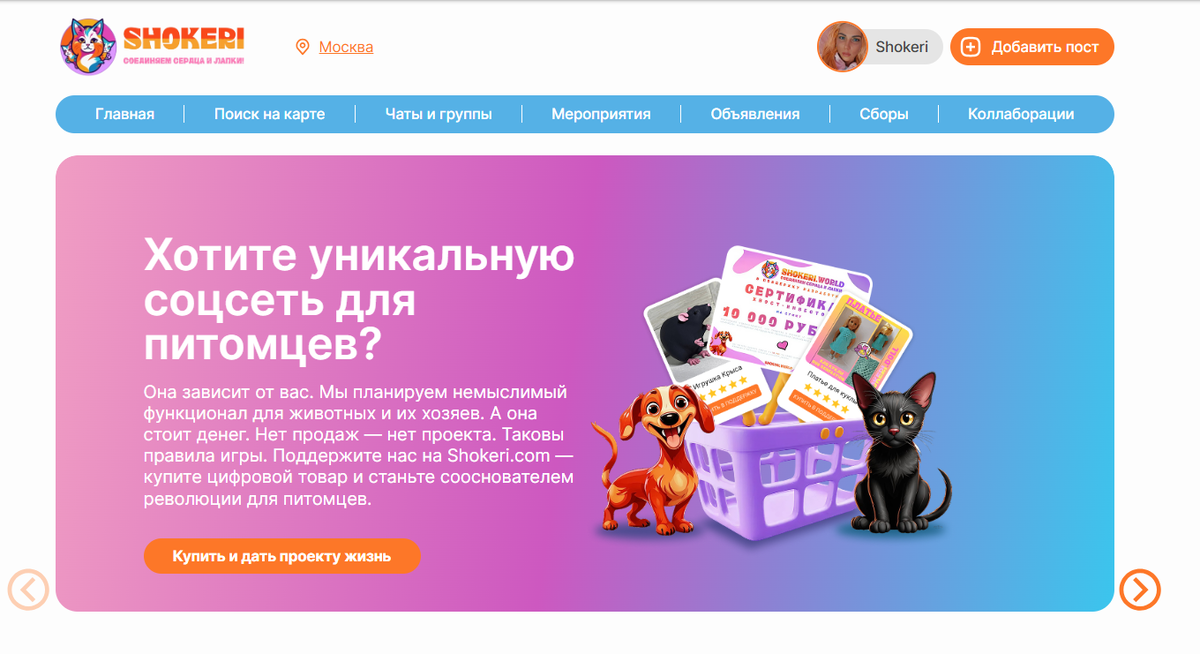
Task: Select Чаты и группы in navigation
Action: coord(438,114)
